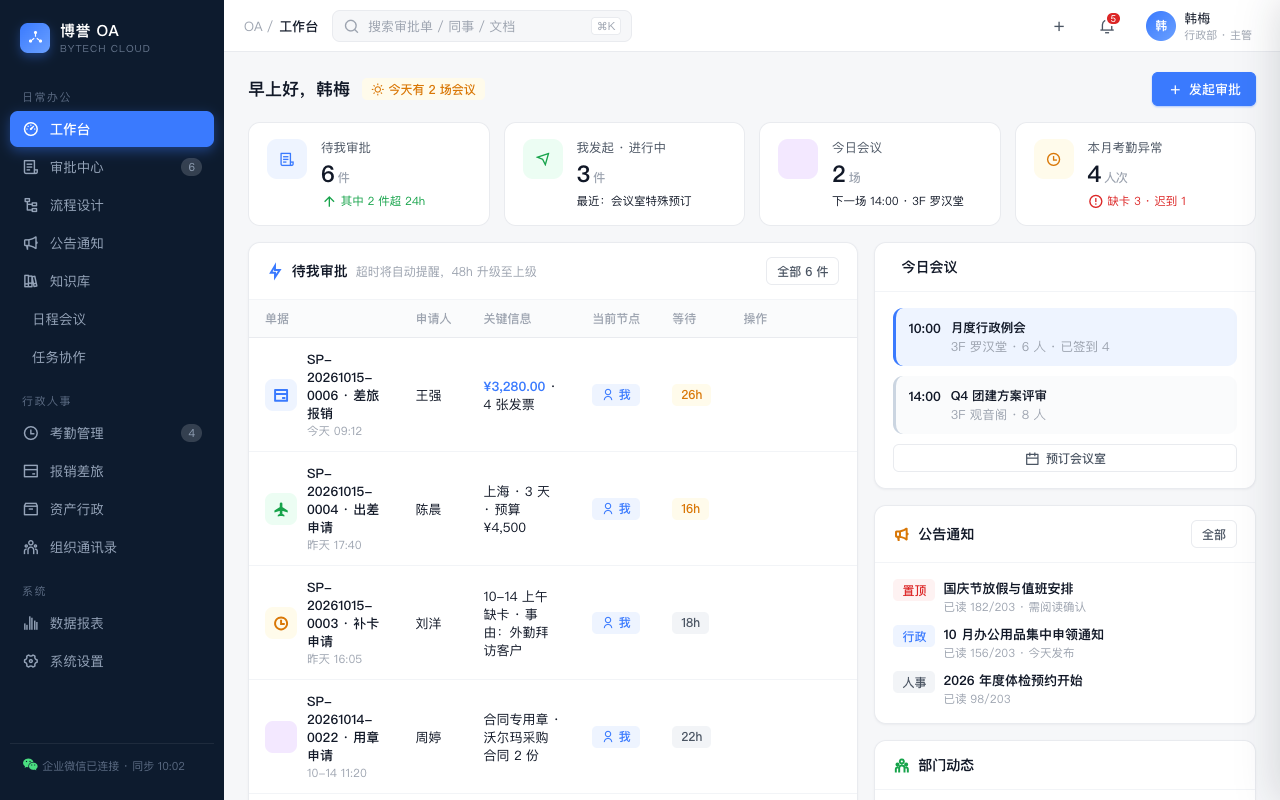Screen dimensions: 1280x800
Task: Click the 今天有 2 场会议 tag
Action: click(x=424, y=89)
